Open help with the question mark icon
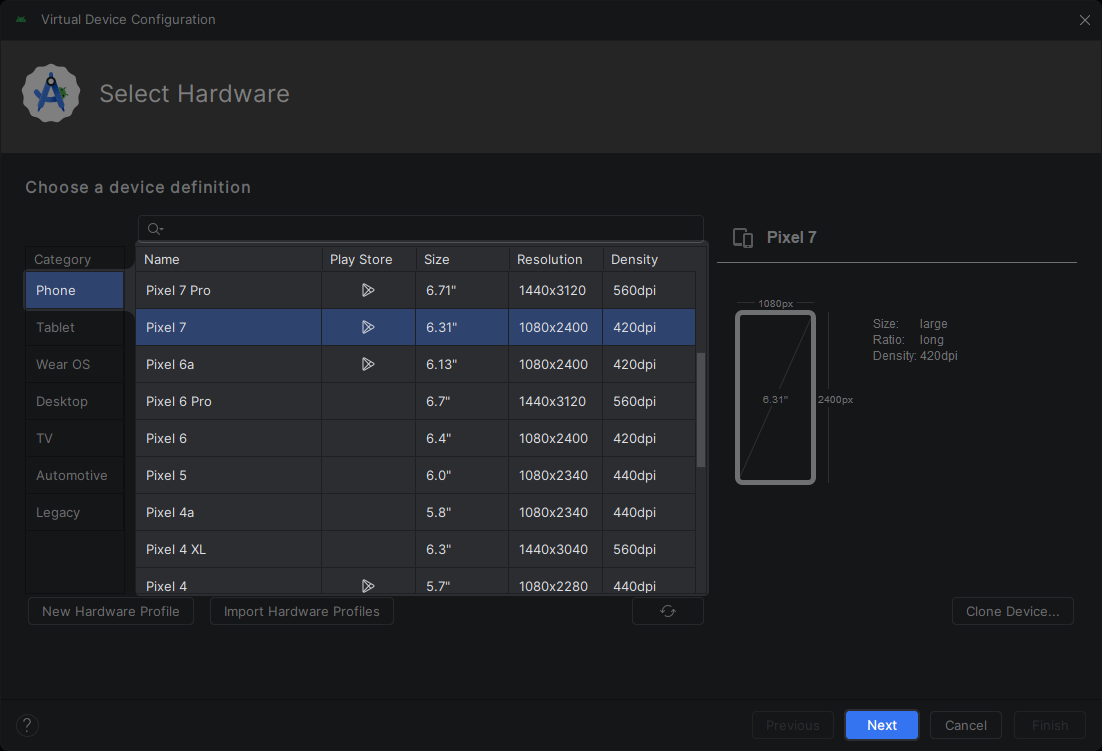1102x751 pixels. click(27, 725)
